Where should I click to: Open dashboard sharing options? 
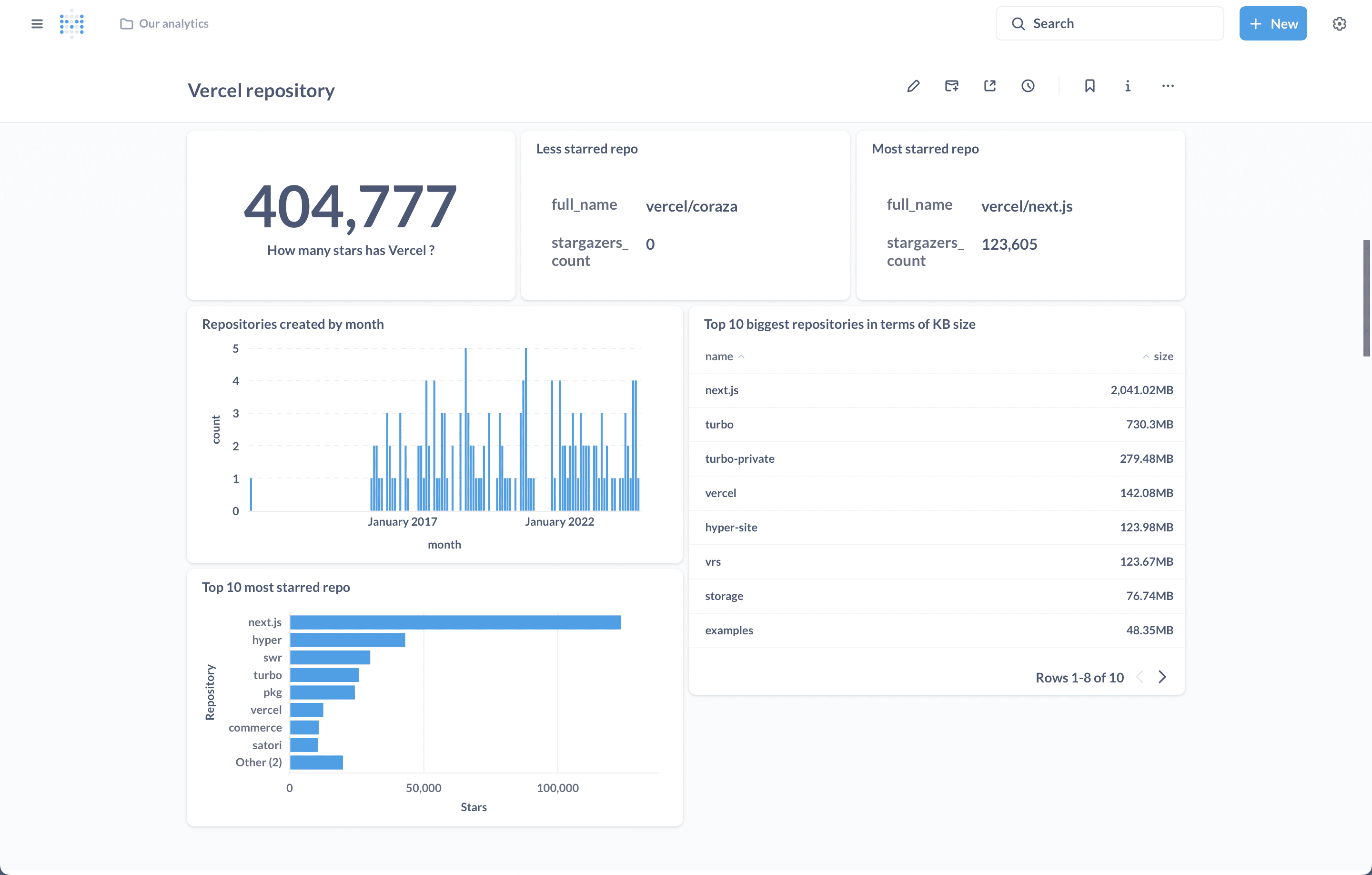click(x=989, y=85)
